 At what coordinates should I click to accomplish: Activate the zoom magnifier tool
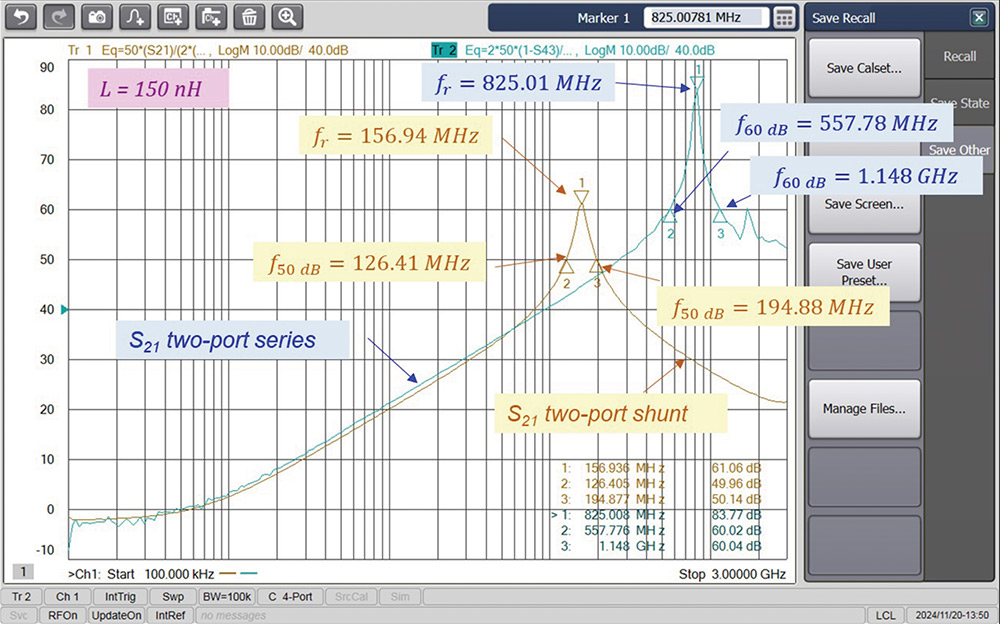(x=288, y=17)
